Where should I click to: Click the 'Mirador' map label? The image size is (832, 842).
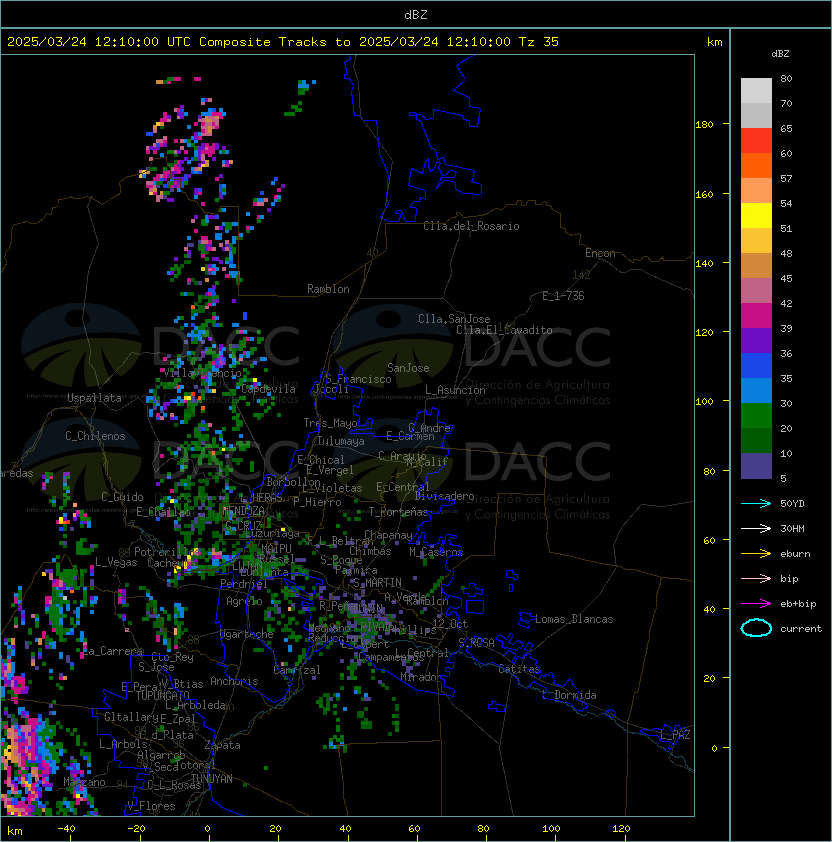click(421, 677)
